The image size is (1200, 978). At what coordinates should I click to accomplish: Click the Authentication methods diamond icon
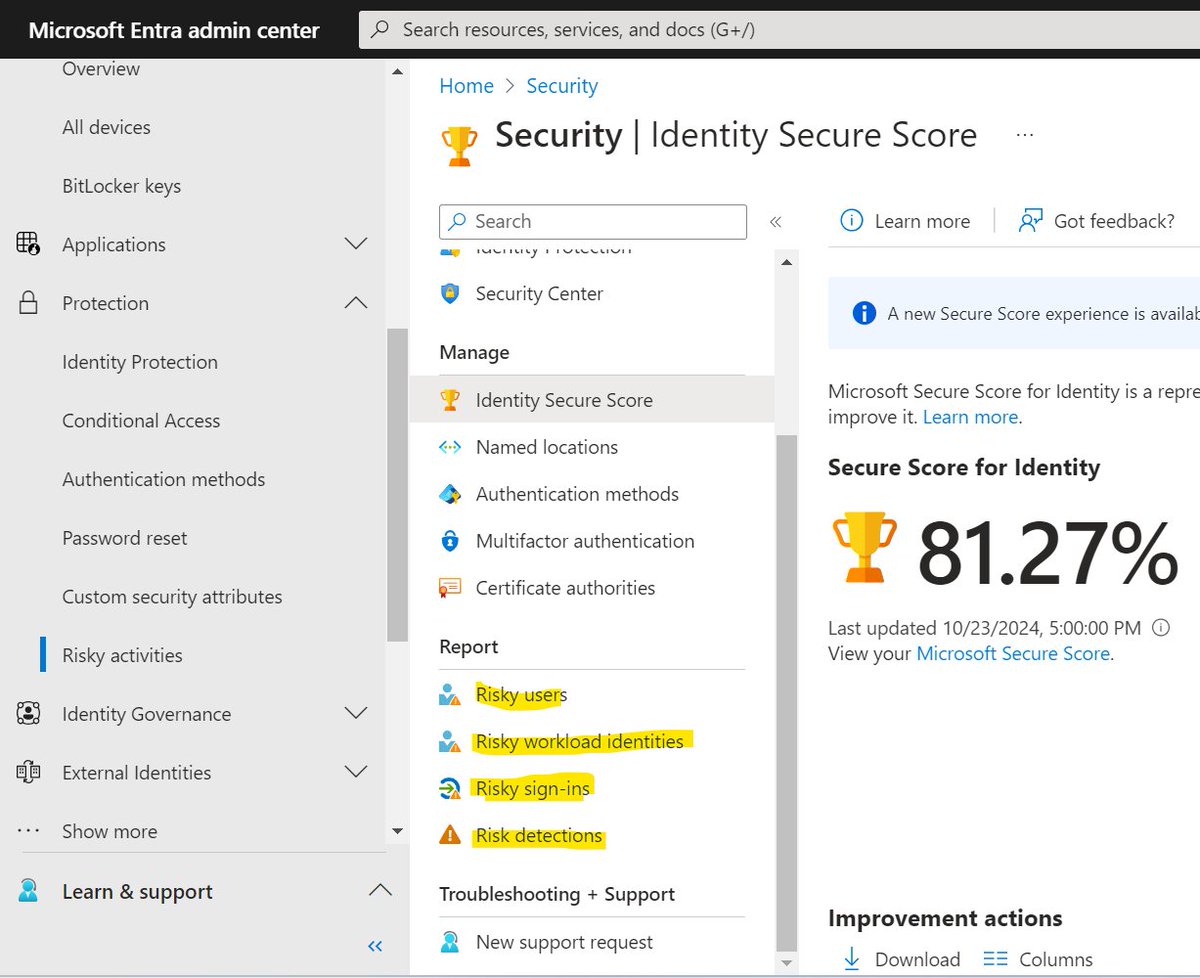tap(450, 494)
